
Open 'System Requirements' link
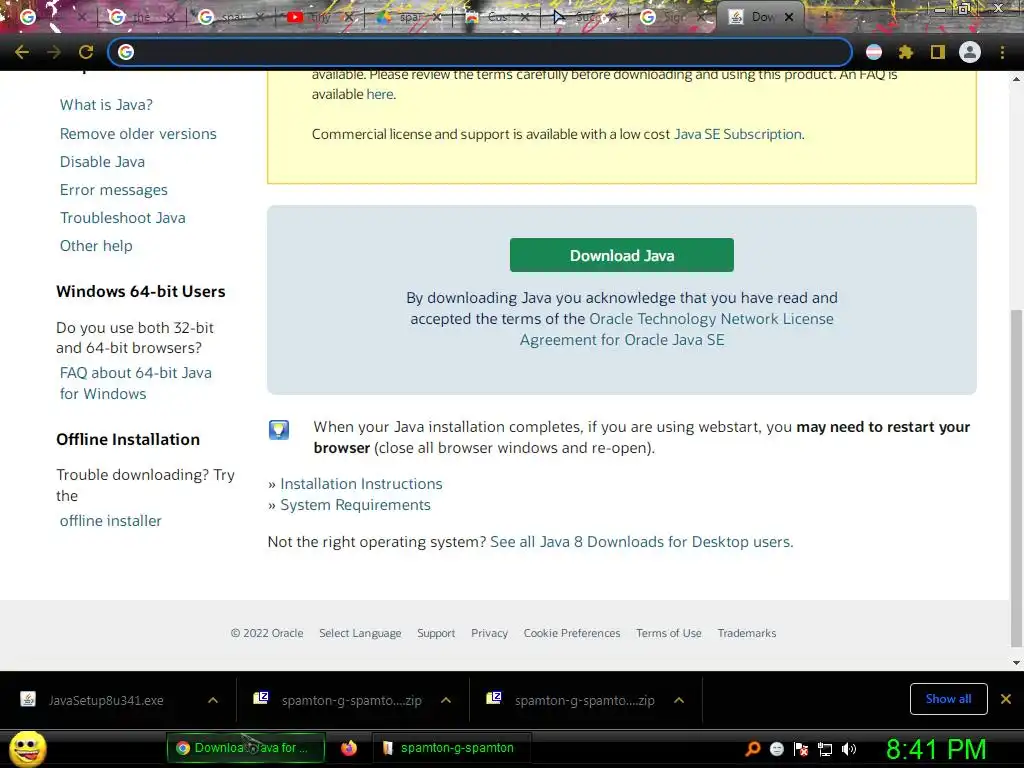(x=355, y=504)
